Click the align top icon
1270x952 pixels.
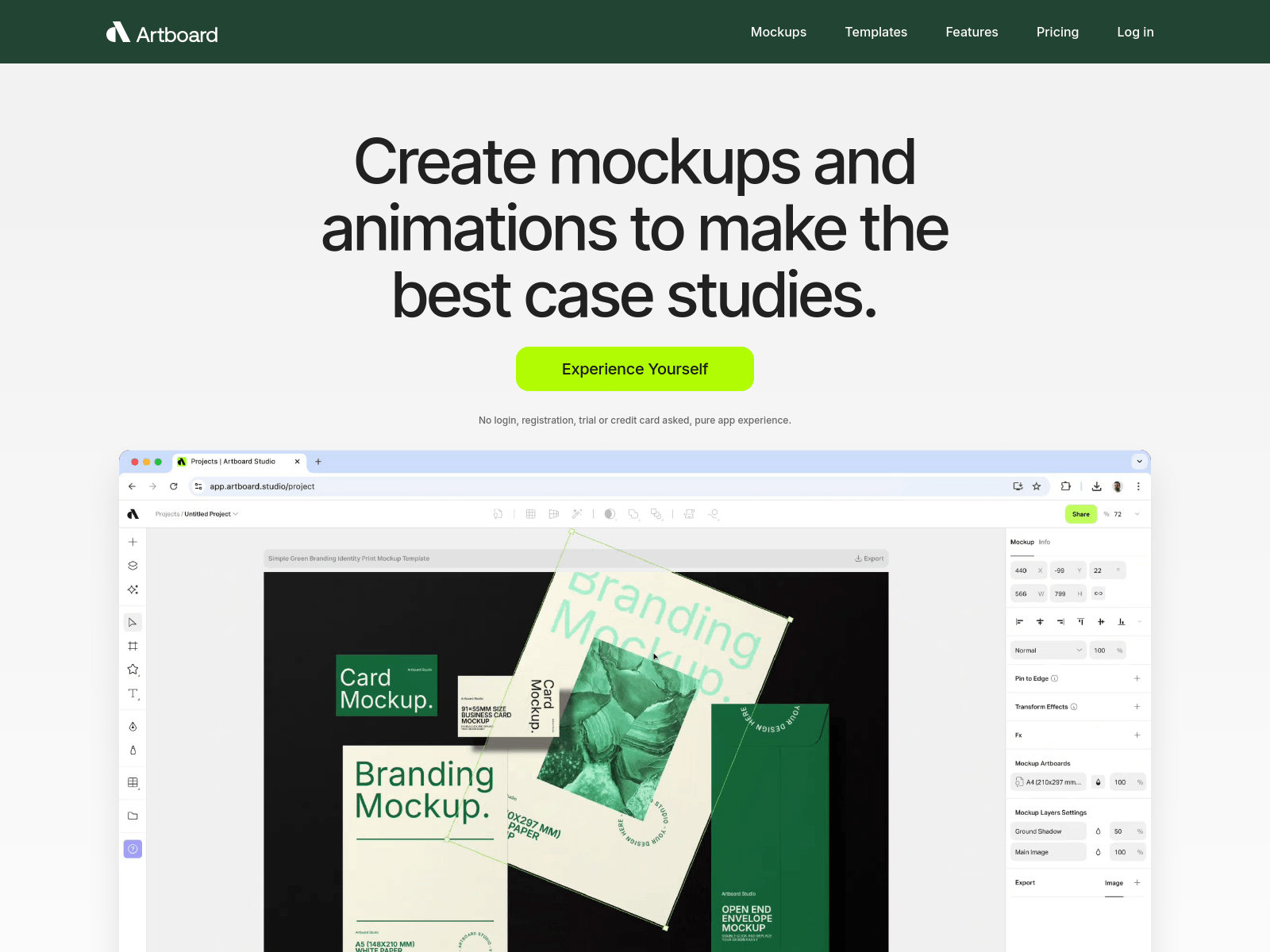tap(1080, 622)
